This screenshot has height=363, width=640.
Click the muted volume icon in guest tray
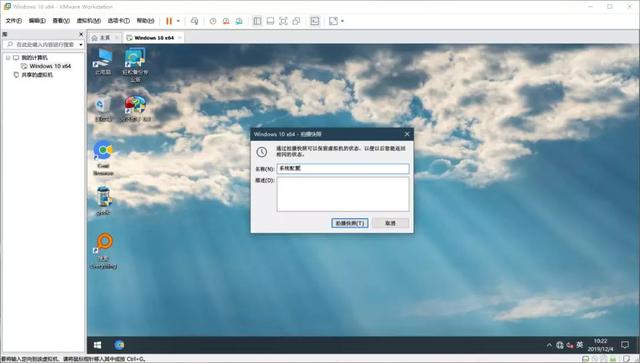(x=570, y=345)
